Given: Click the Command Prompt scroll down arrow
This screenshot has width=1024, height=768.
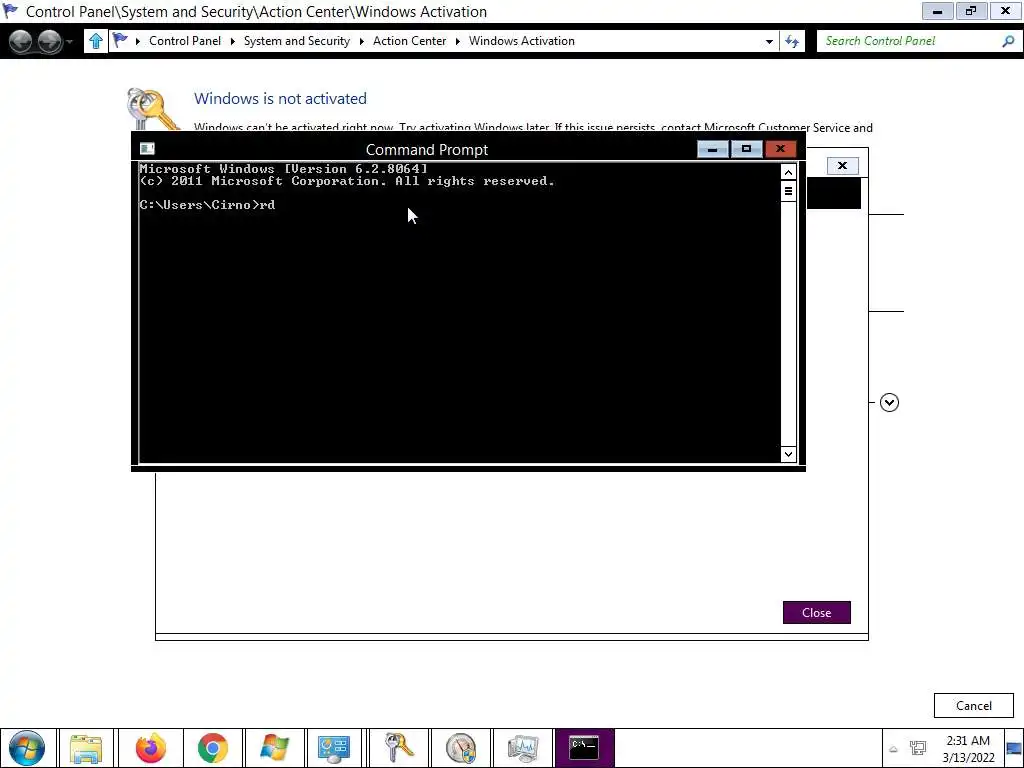Looking at the screenshot, I should coord(788,454).
